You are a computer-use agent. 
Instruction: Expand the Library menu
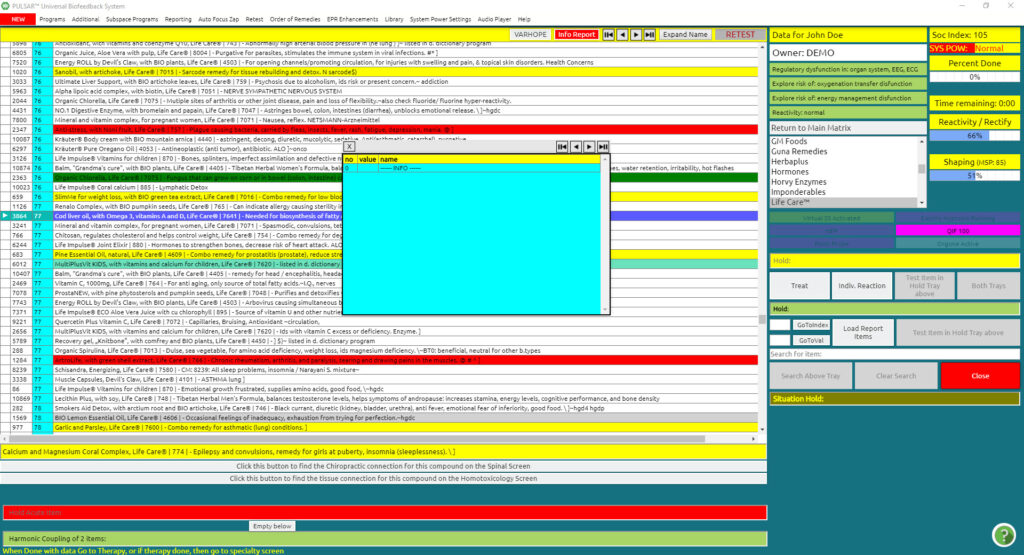[x=394, y=19]
